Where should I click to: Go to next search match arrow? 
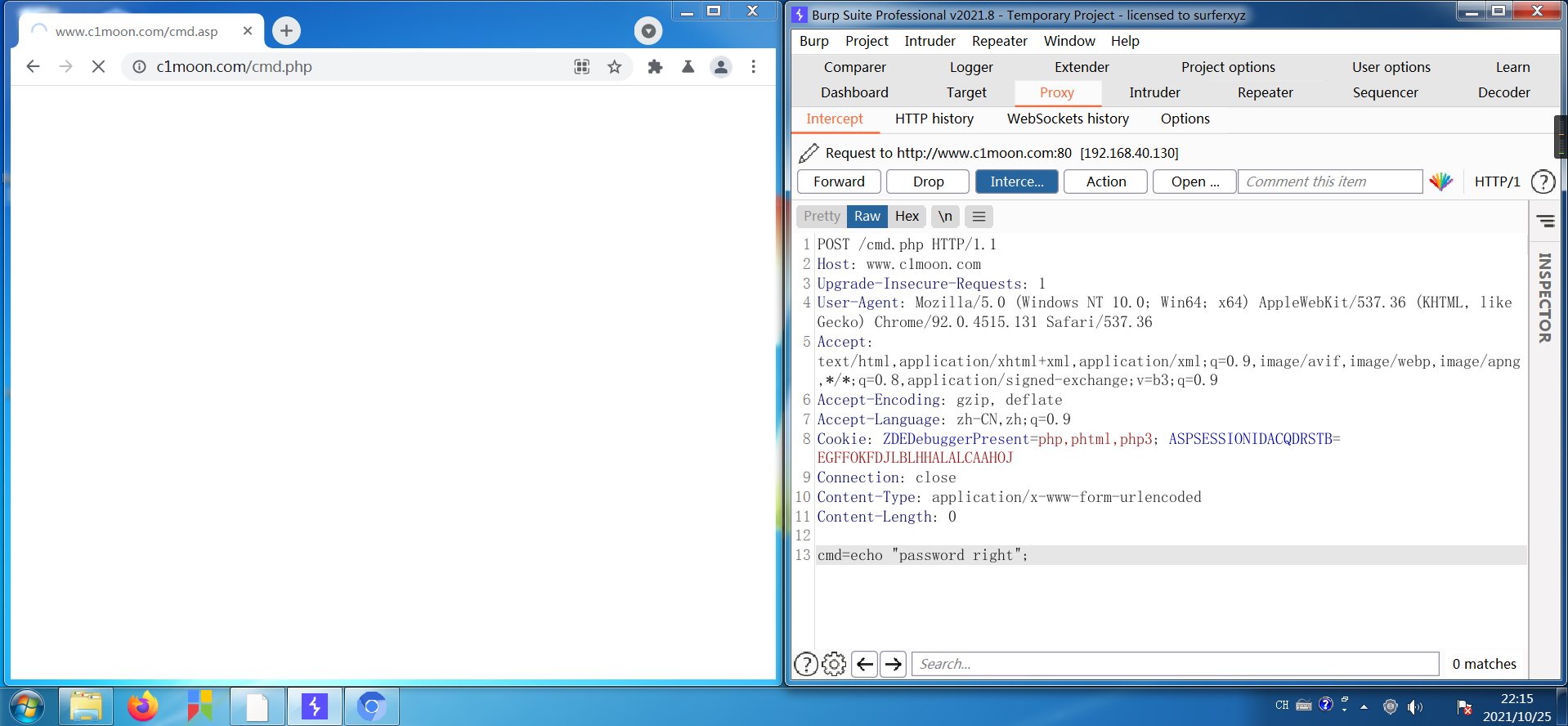pos(894,664)
